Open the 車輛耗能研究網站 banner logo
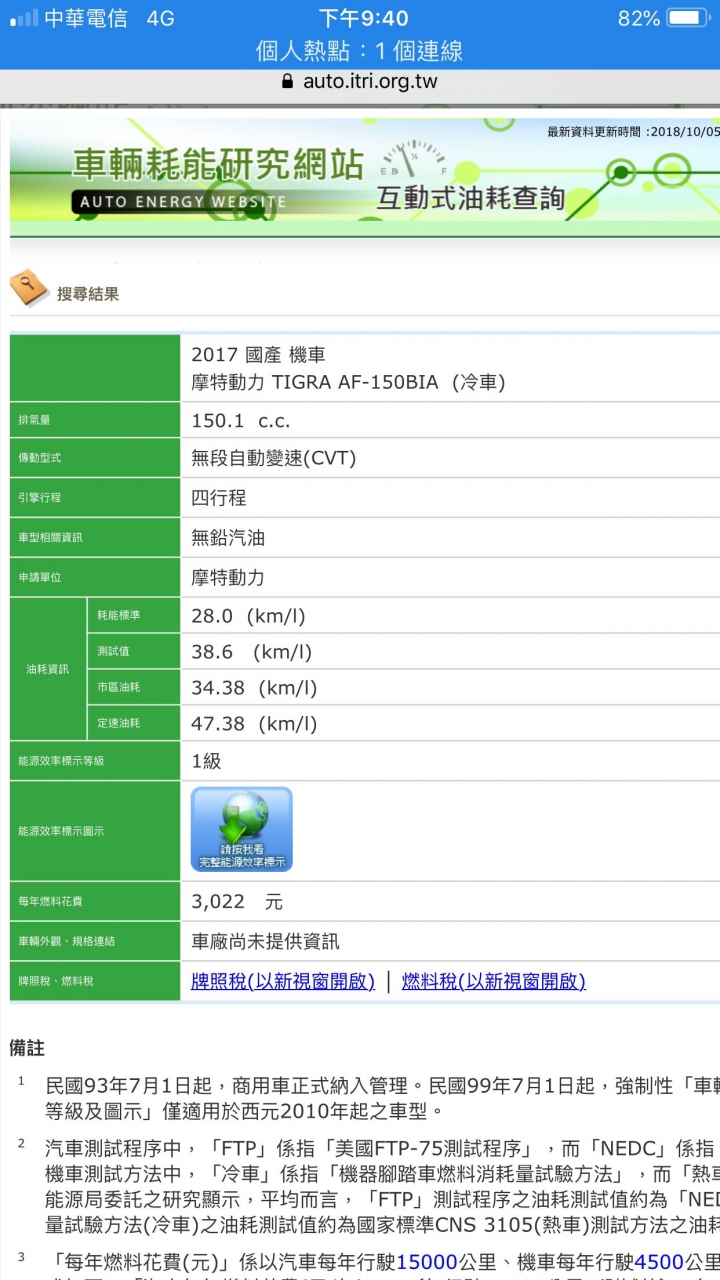 click(x=217, y=164)
